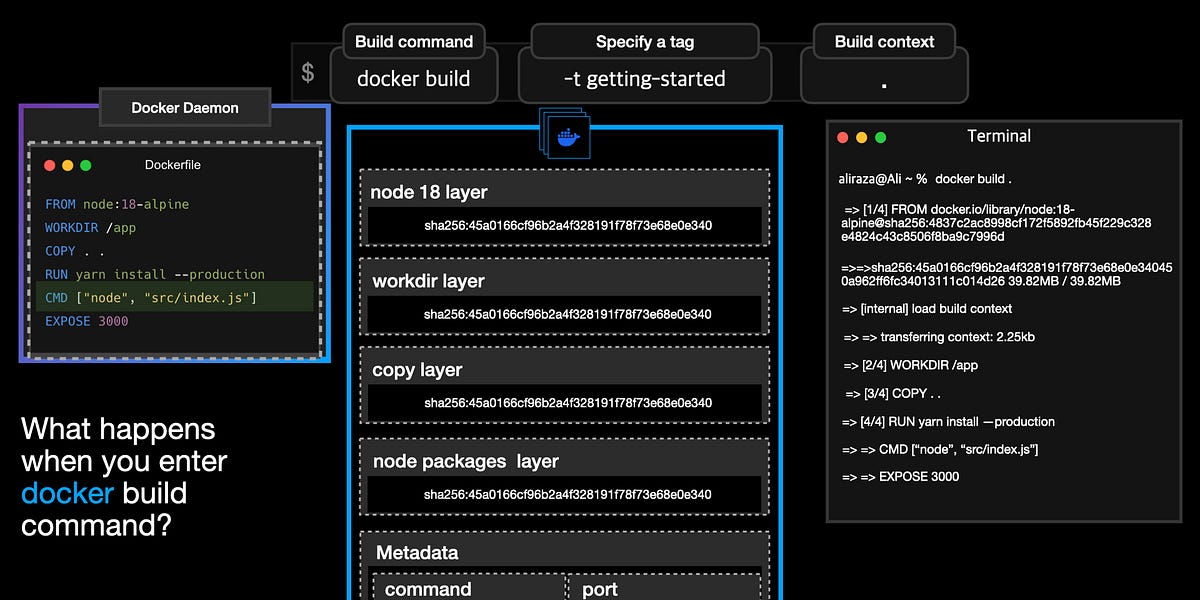The height and width of the screenshot is (600, 1200).
Task: Click the Docker whale icon above the layers panel
Action: pyautogui.click(x=567, y=138)
